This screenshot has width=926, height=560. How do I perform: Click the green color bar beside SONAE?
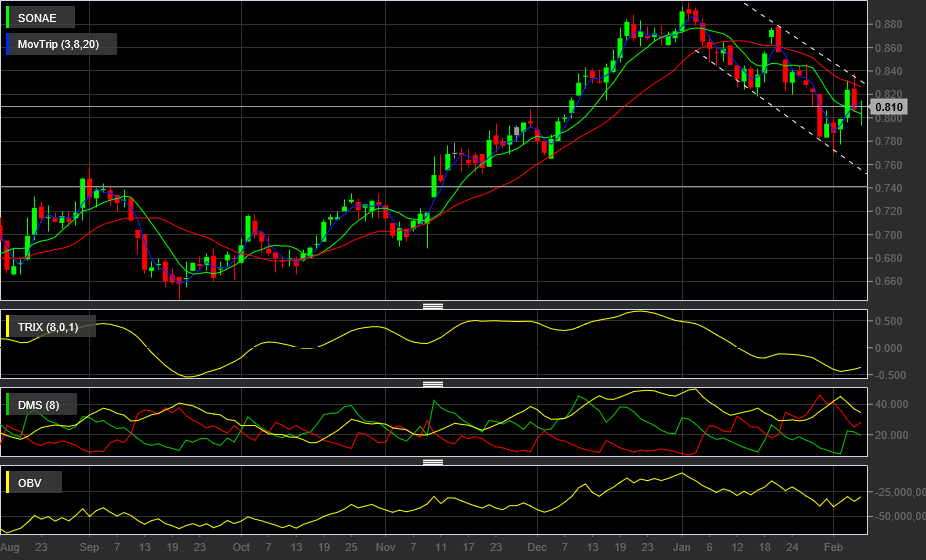click(8, 18)
